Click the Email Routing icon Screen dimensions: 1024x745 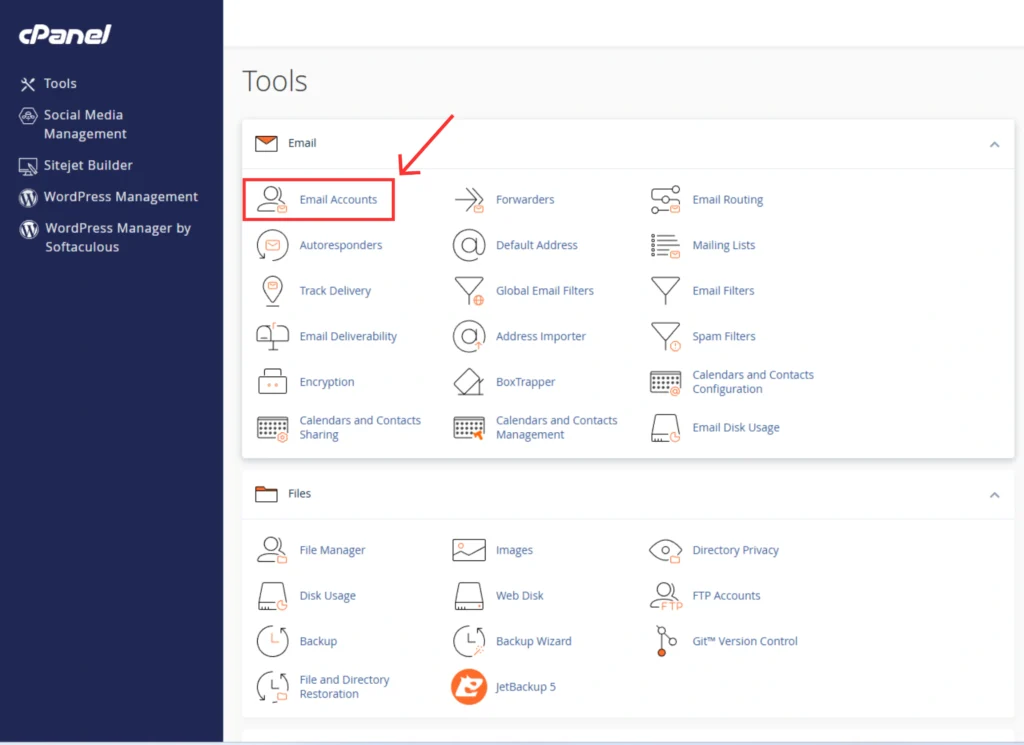coord(665,199)
